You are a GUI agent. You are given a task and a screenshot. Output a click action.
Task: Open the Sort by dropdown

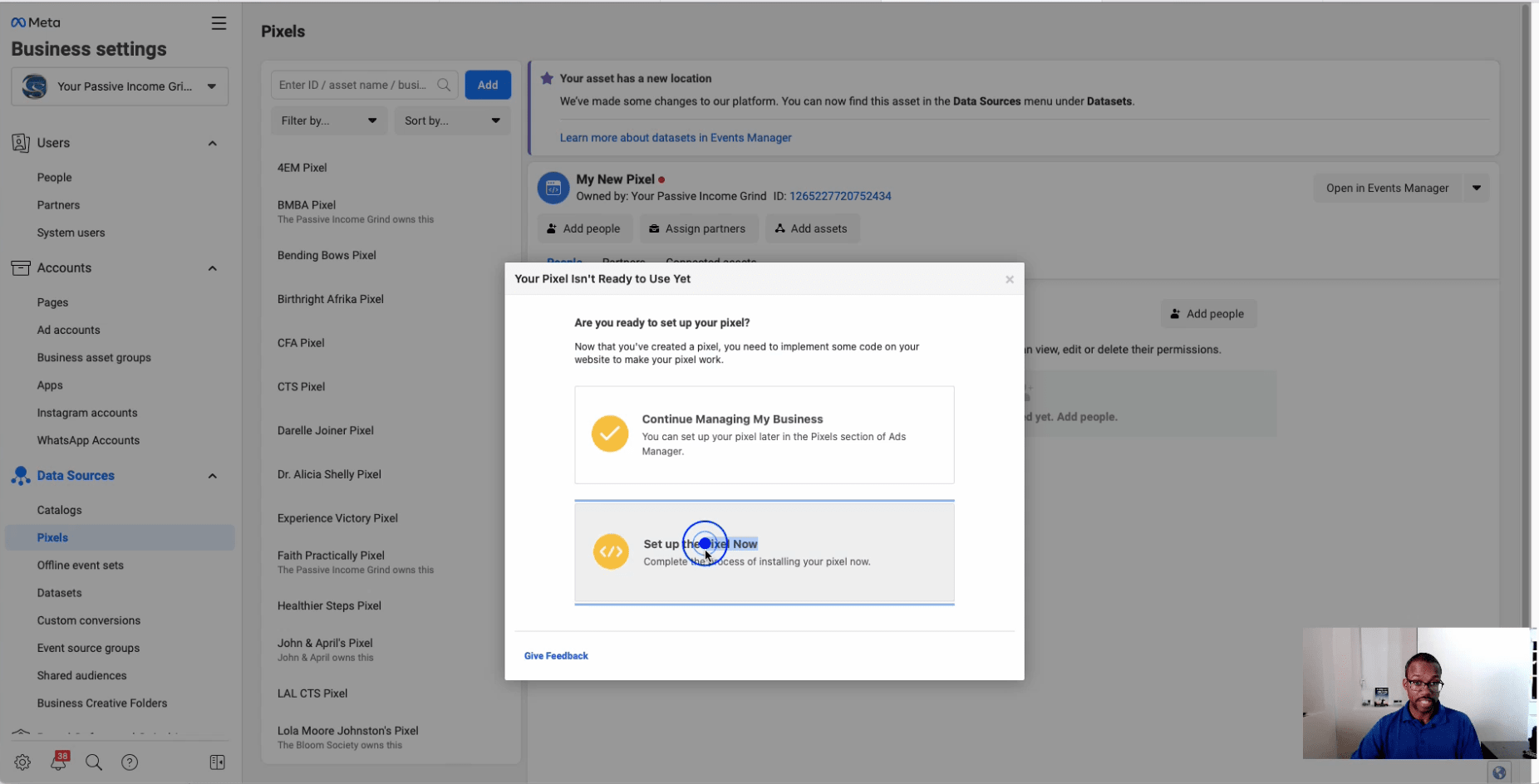click(x=452, y=120)
